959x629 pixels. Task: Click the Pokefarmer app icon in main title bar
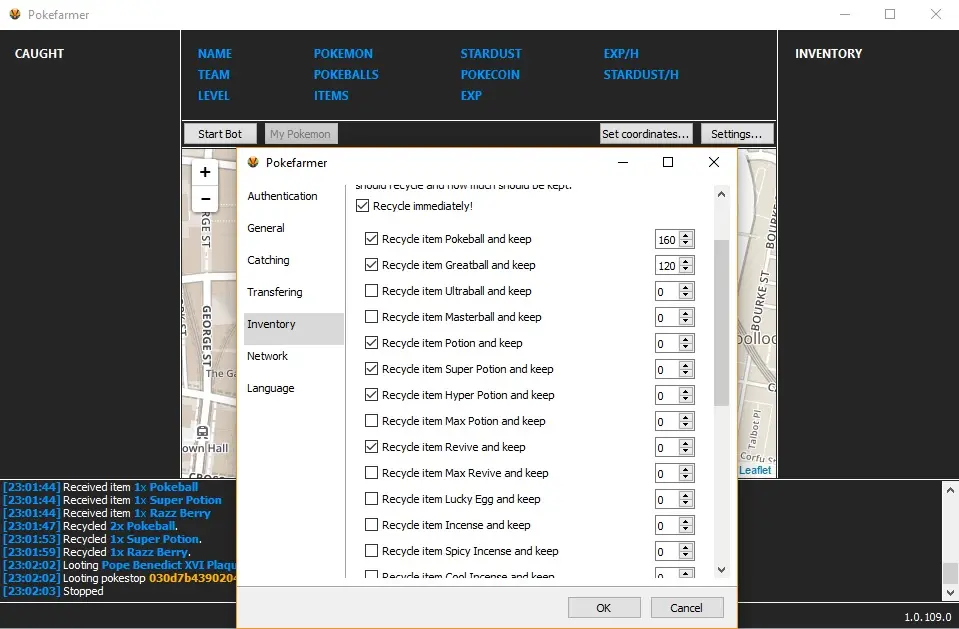(15, 14)
